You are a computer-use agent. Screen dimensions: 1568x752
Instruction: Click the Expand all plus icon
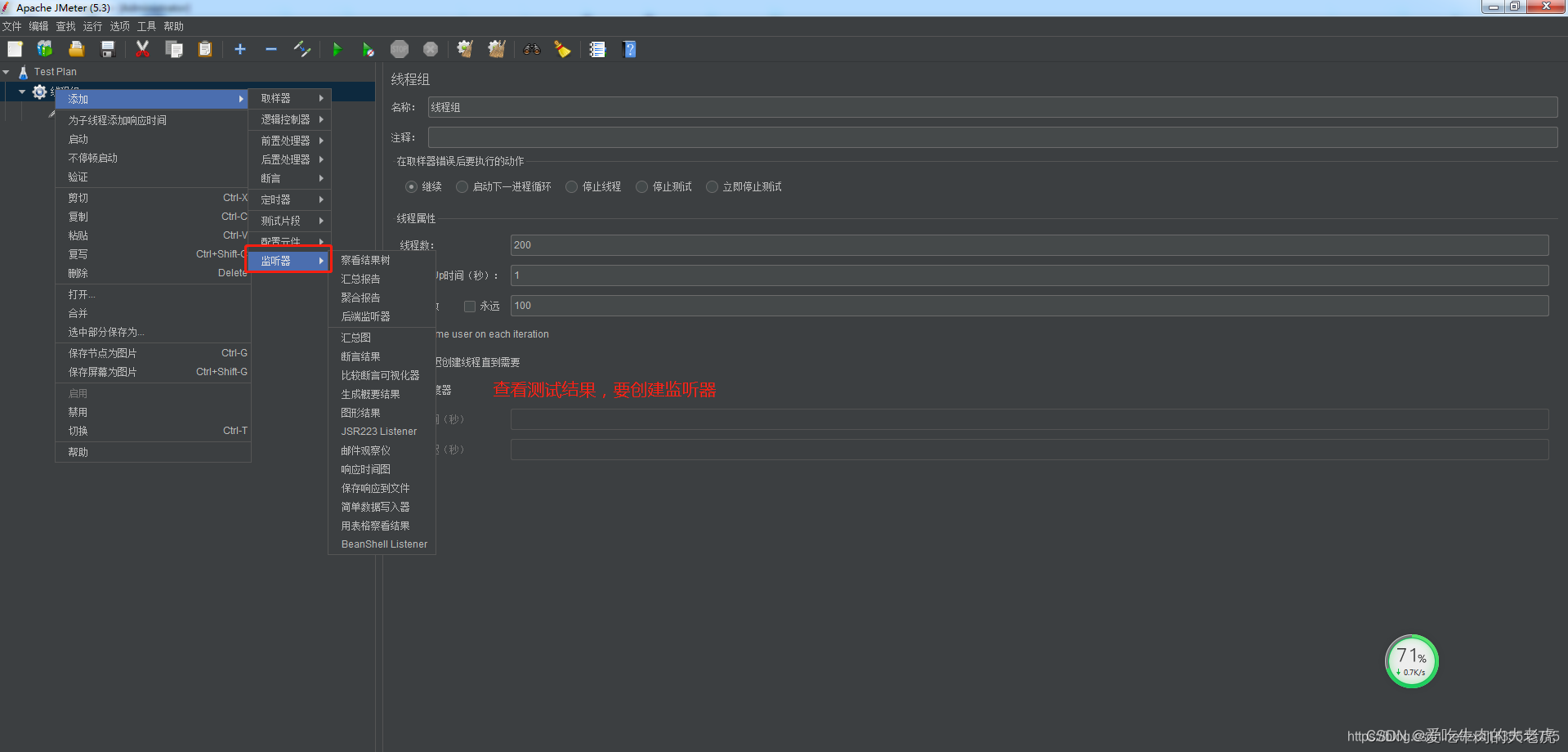click(x=240, y=49)
